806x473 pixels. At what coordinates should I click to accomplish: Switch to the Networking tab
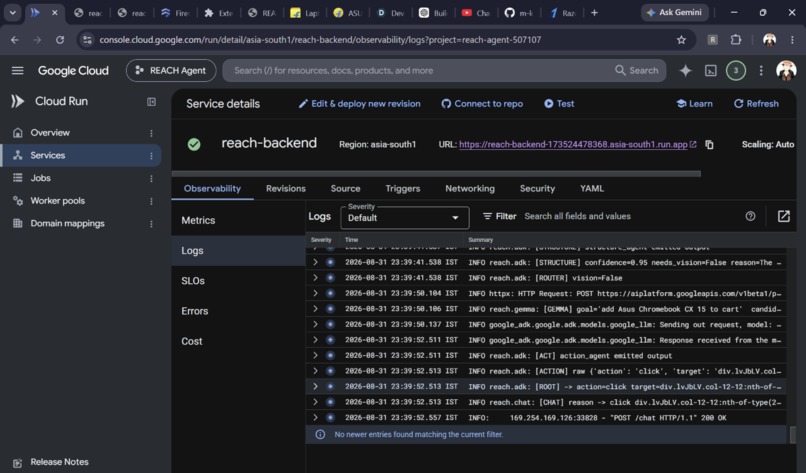click(x=470, y=189)
